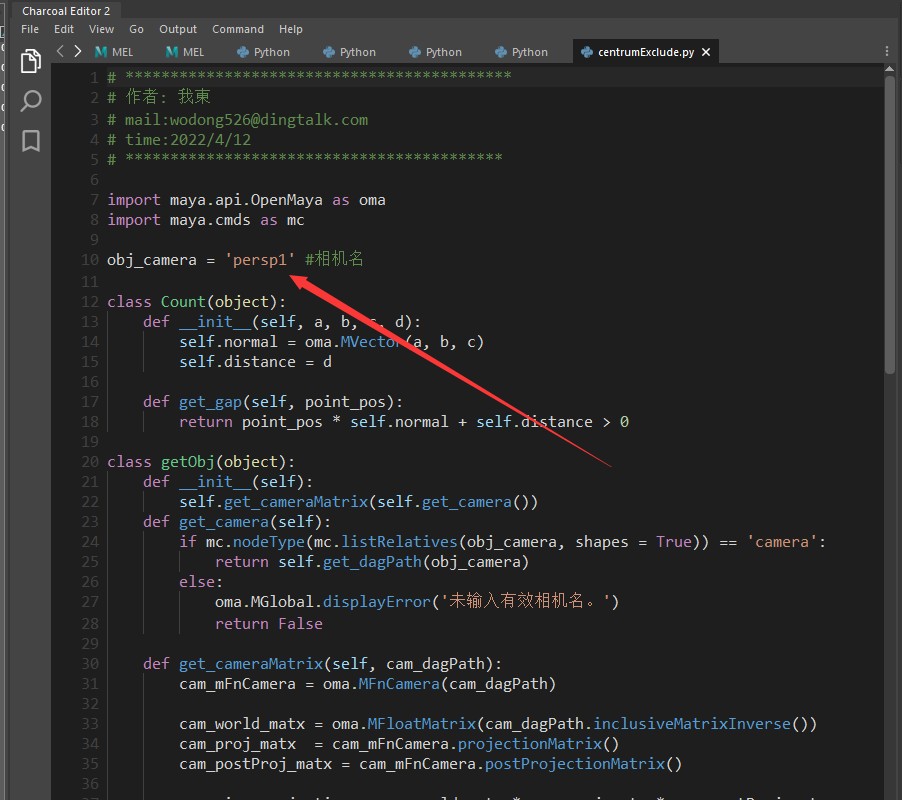Click line number 10 in the gutter
This screenshot has width=902, height=800.
[x=90, y=260]
